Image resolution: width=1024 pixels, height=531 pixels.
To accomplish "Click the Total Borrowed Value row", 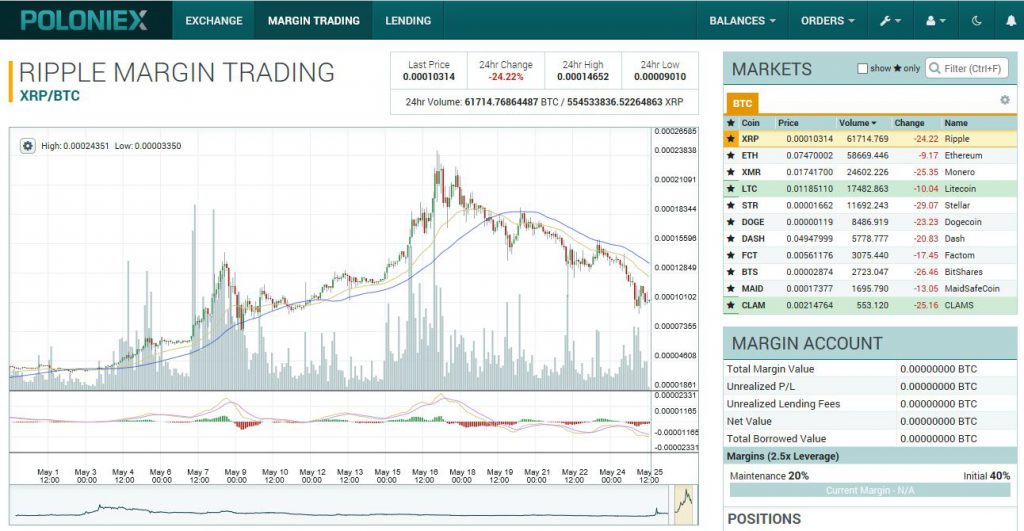I will 870,439.
